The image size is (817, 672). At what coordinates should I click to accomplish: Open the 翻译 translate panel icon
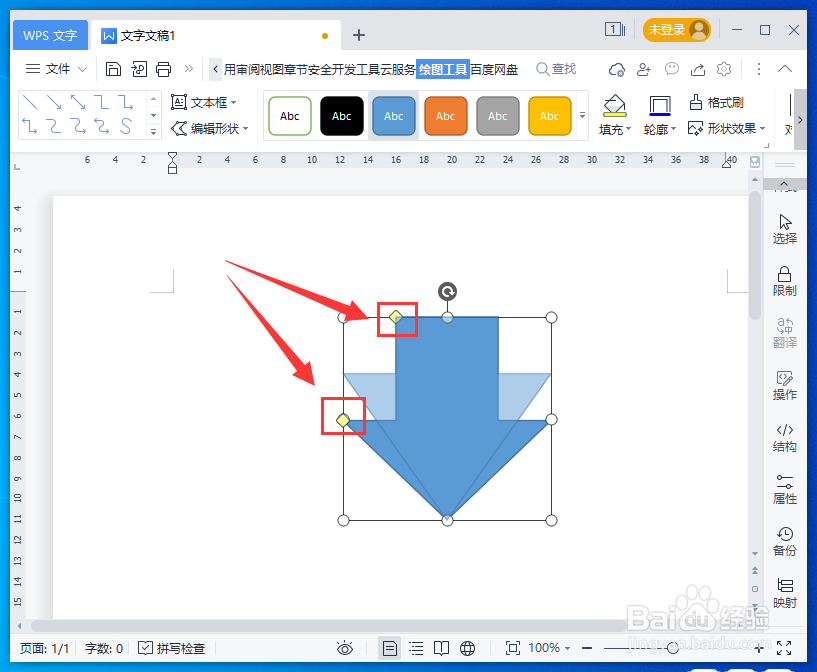pyautogui.click(x=784, y=333)
